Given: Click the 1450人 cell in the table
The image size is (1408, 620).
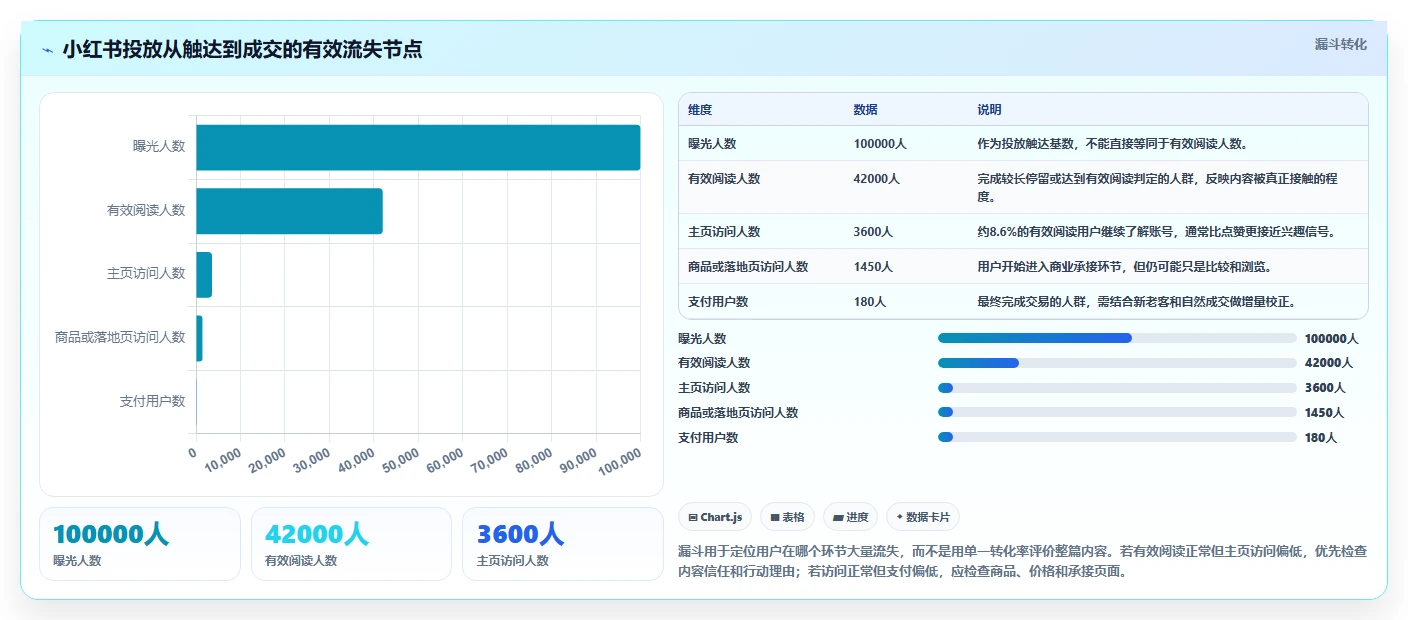Looking at the screenshot, I should [x=873, y=267].
